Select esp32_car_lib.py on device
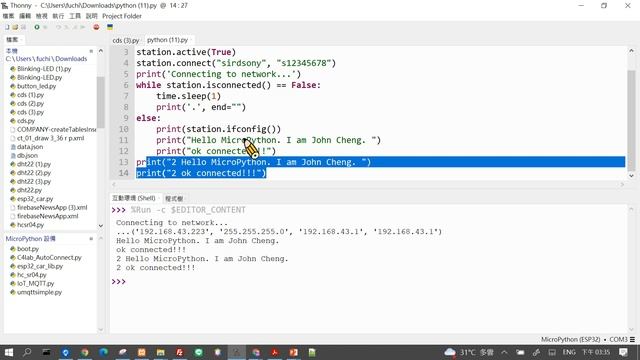The image size is (640, 360). [40, 266]
